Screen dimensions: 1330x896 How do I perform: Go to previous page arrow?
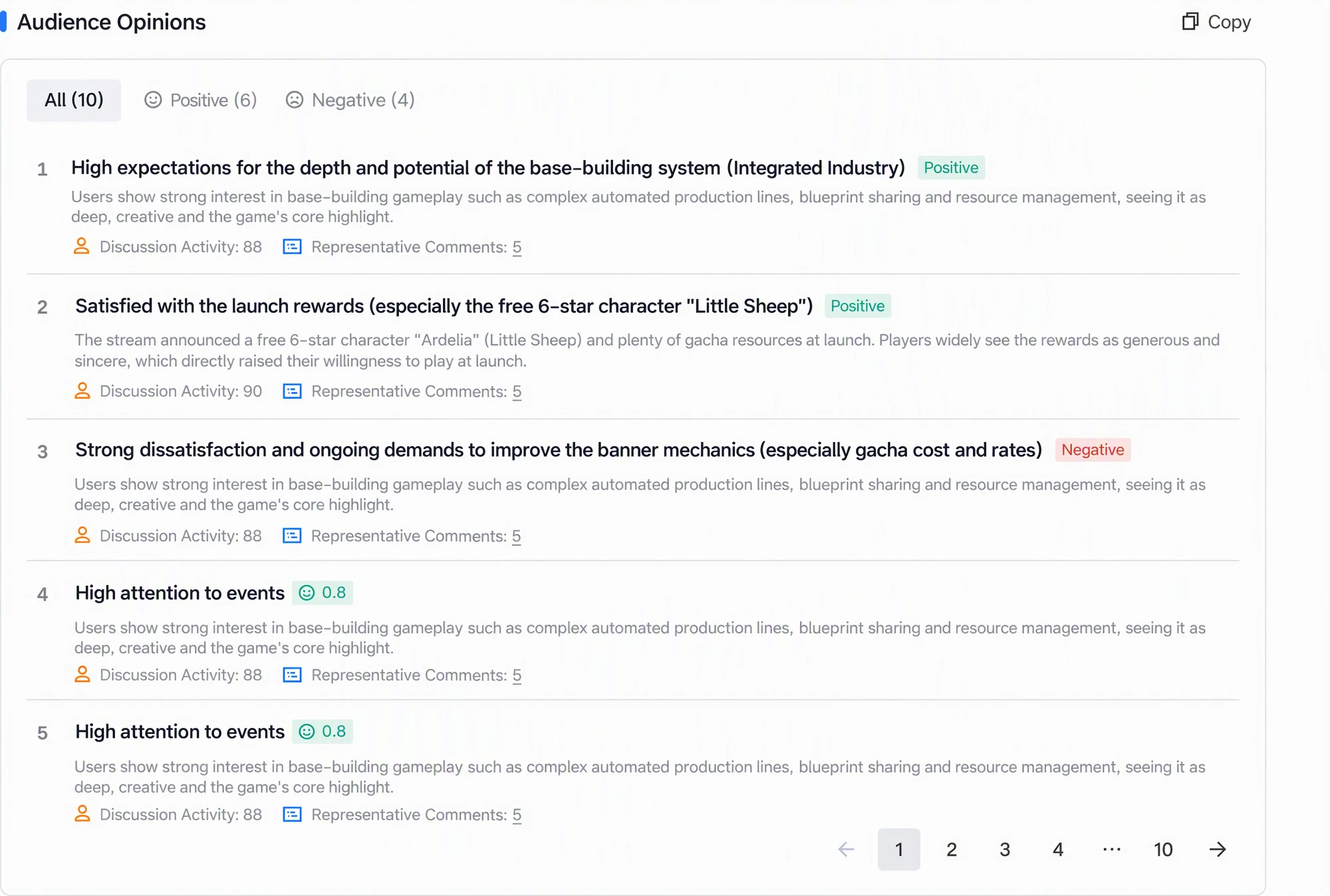(x=846, y=849)
